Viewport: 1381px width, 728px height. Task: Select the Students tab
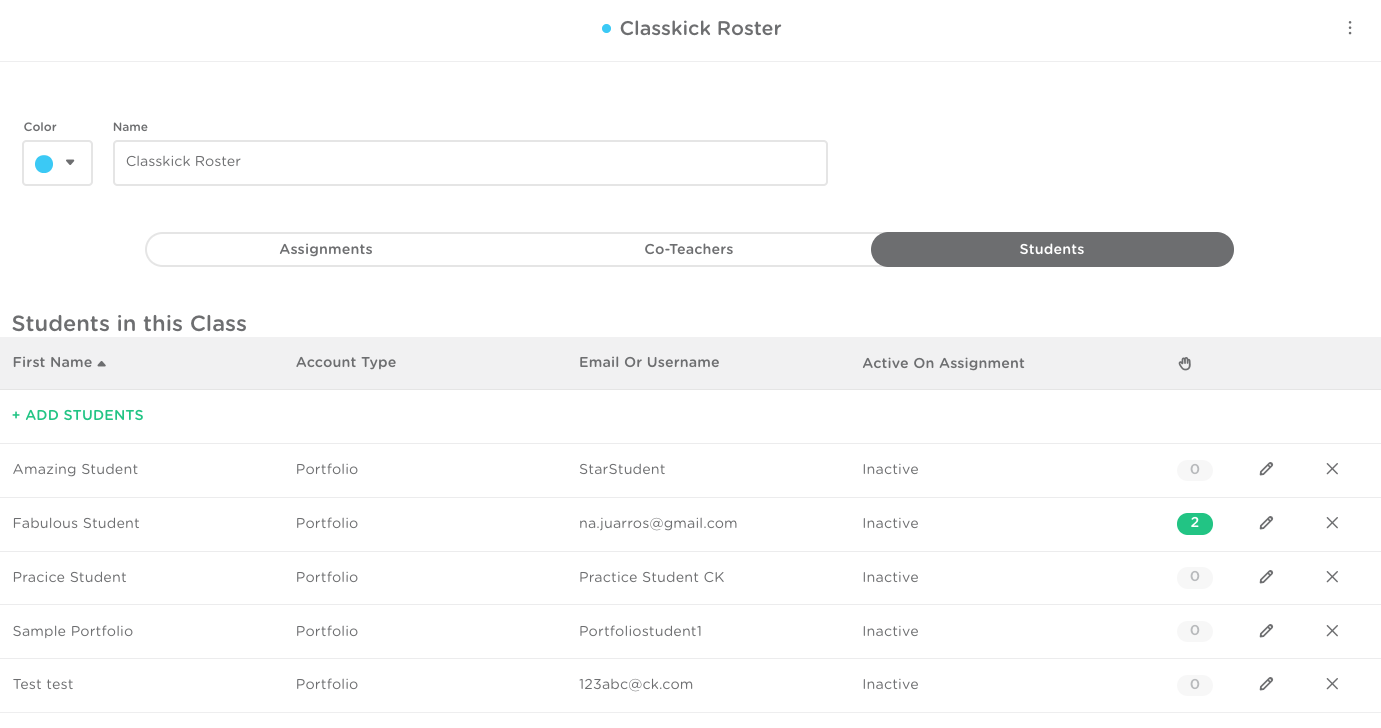click(1052, 249)
